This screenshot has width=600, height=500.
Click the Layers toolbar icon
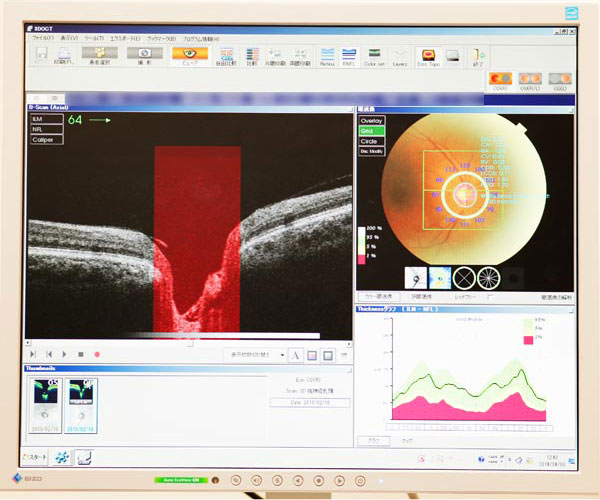400,57
